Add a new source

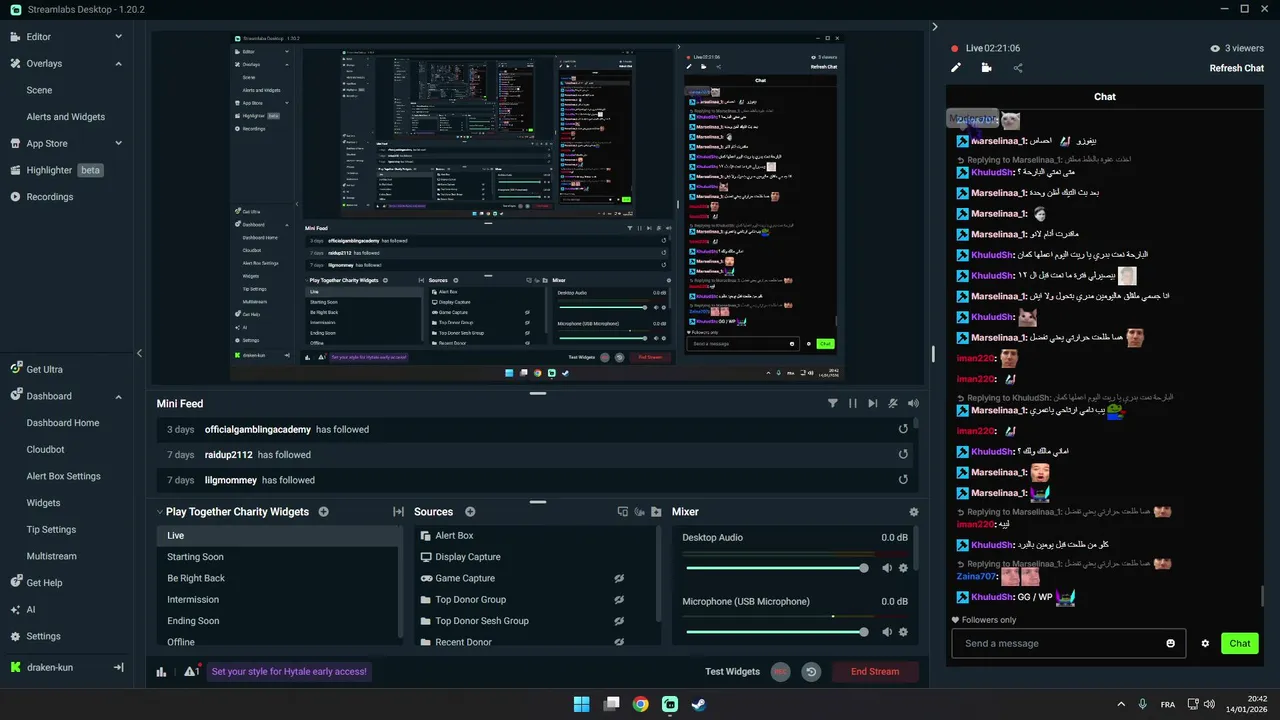point(470,512)
